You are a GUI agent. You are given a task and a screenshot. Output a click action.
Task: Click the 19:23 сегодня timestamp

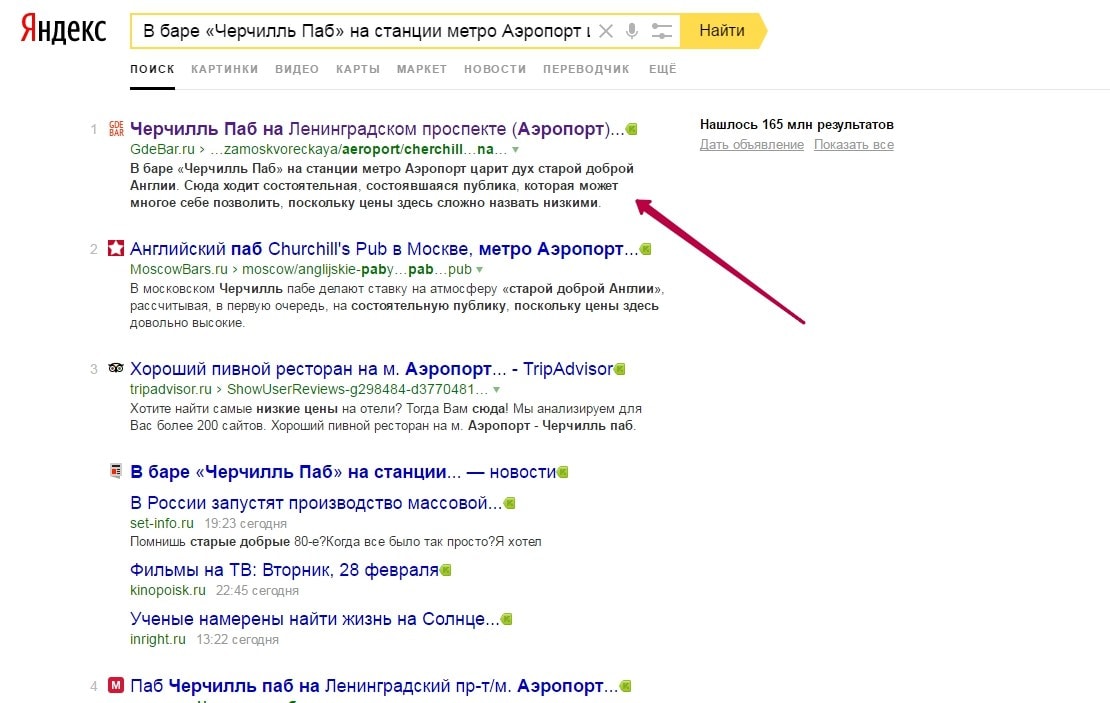pos(246,524)
